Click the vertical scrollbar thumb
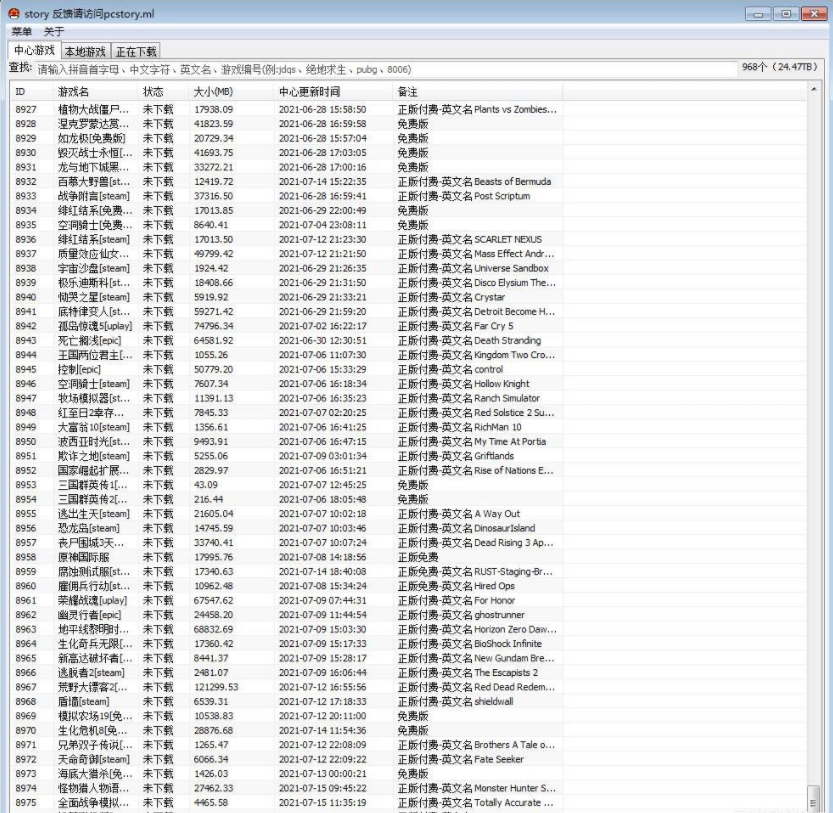The width and height of the screenshot is (833, 813). point(814,797)
